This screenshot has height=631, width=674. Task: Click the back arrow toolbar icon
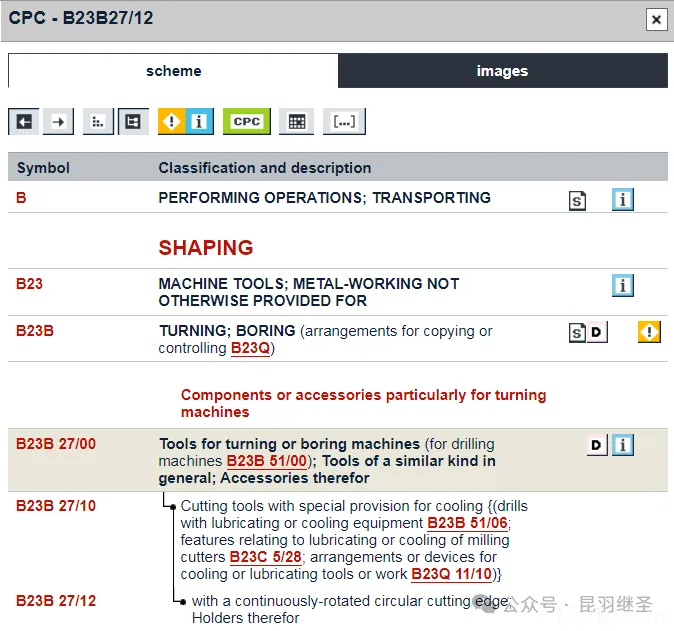tap(24, 122)
